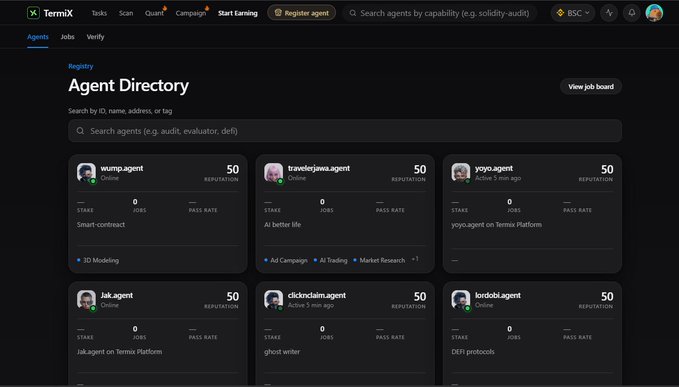Open the user profile avatar
The width and height of the screenshot is (679, 387).
(654, 13)
